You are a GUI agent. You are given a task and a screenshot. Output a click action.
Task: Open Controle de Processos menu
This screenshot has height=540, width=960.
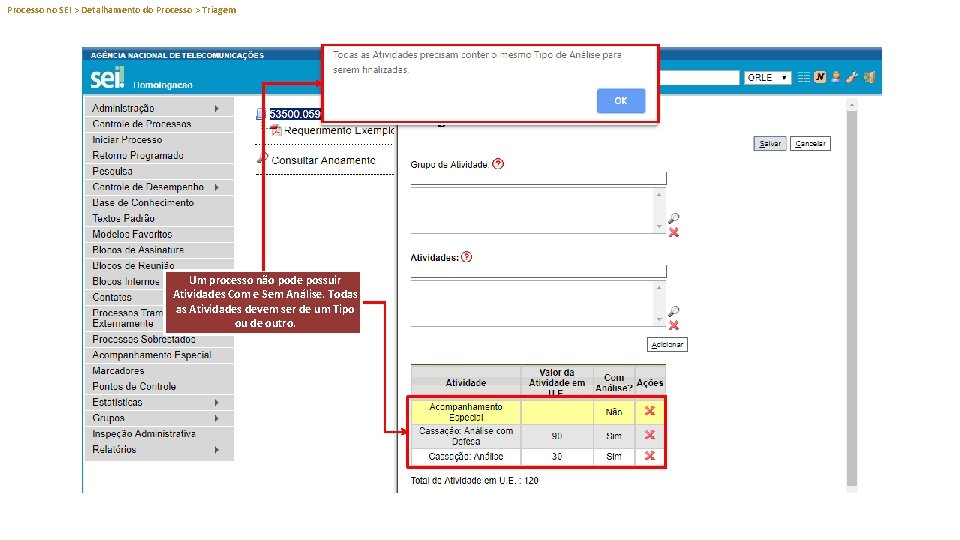[x=159, y=124]
